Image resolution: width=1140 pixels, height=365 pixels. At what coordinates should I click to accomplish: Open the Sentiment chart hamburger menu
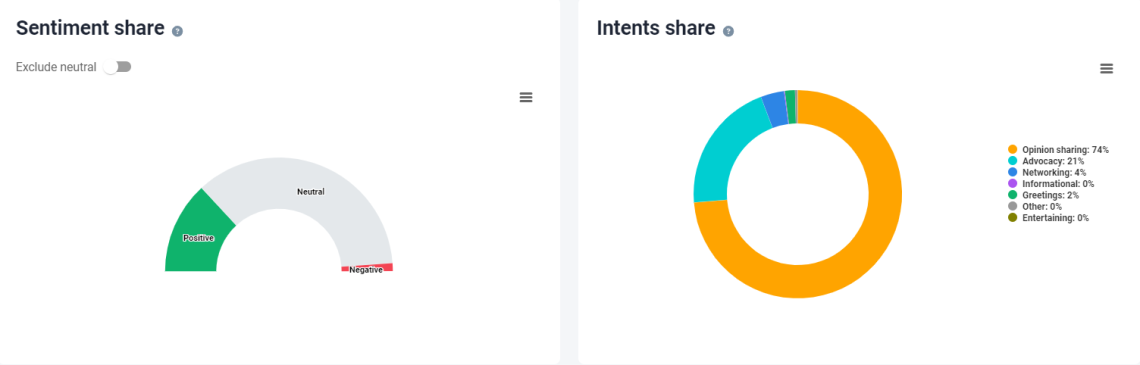[x=526, y=97]
